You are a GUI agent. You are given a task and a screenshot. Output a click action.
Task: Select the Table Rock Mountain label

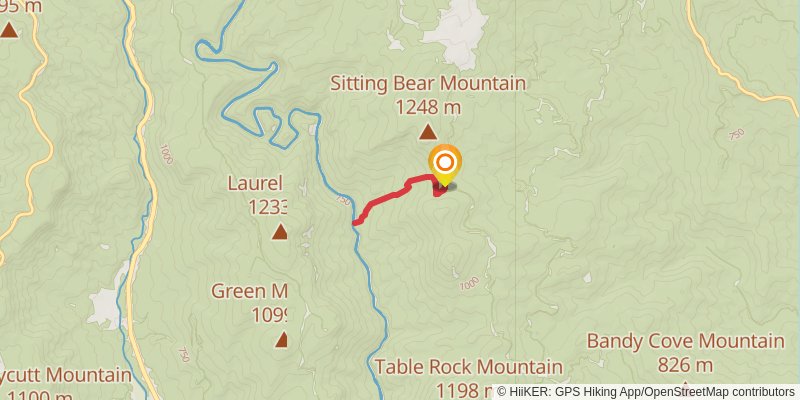tap(469, 367)
